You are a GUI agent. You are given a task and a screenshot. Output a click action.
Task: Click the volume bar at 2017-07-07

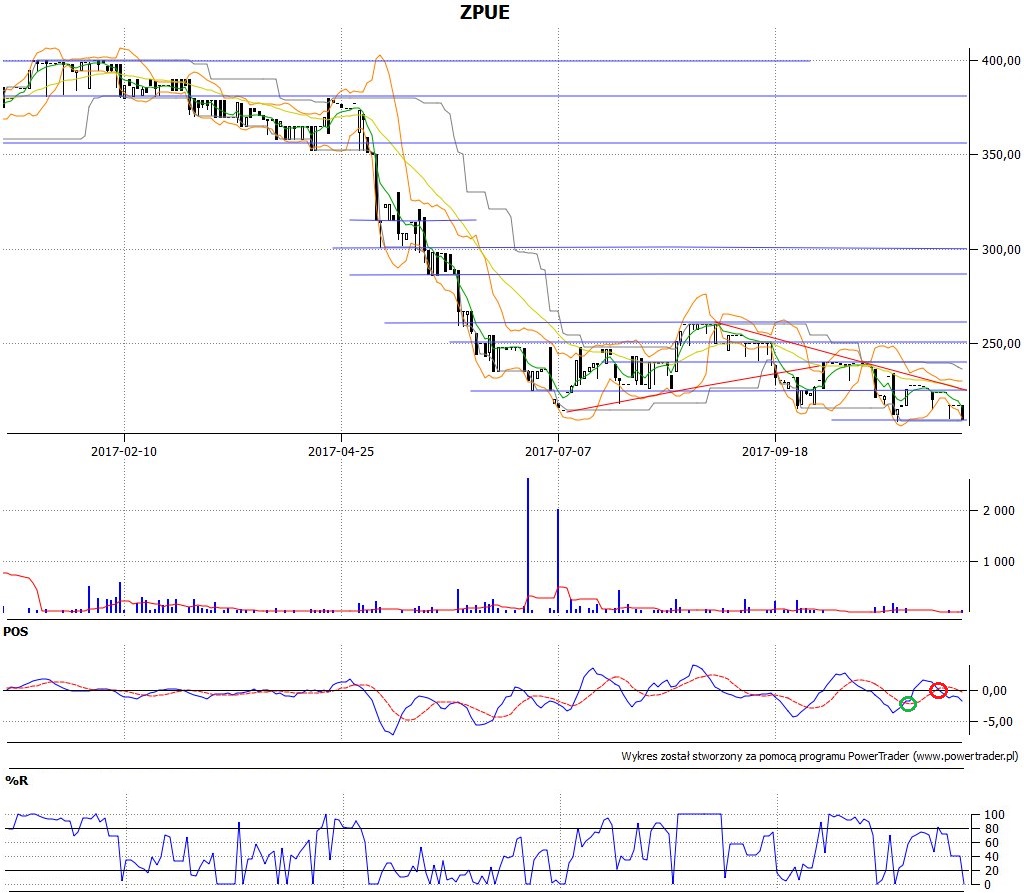click(x=558, y=560)
